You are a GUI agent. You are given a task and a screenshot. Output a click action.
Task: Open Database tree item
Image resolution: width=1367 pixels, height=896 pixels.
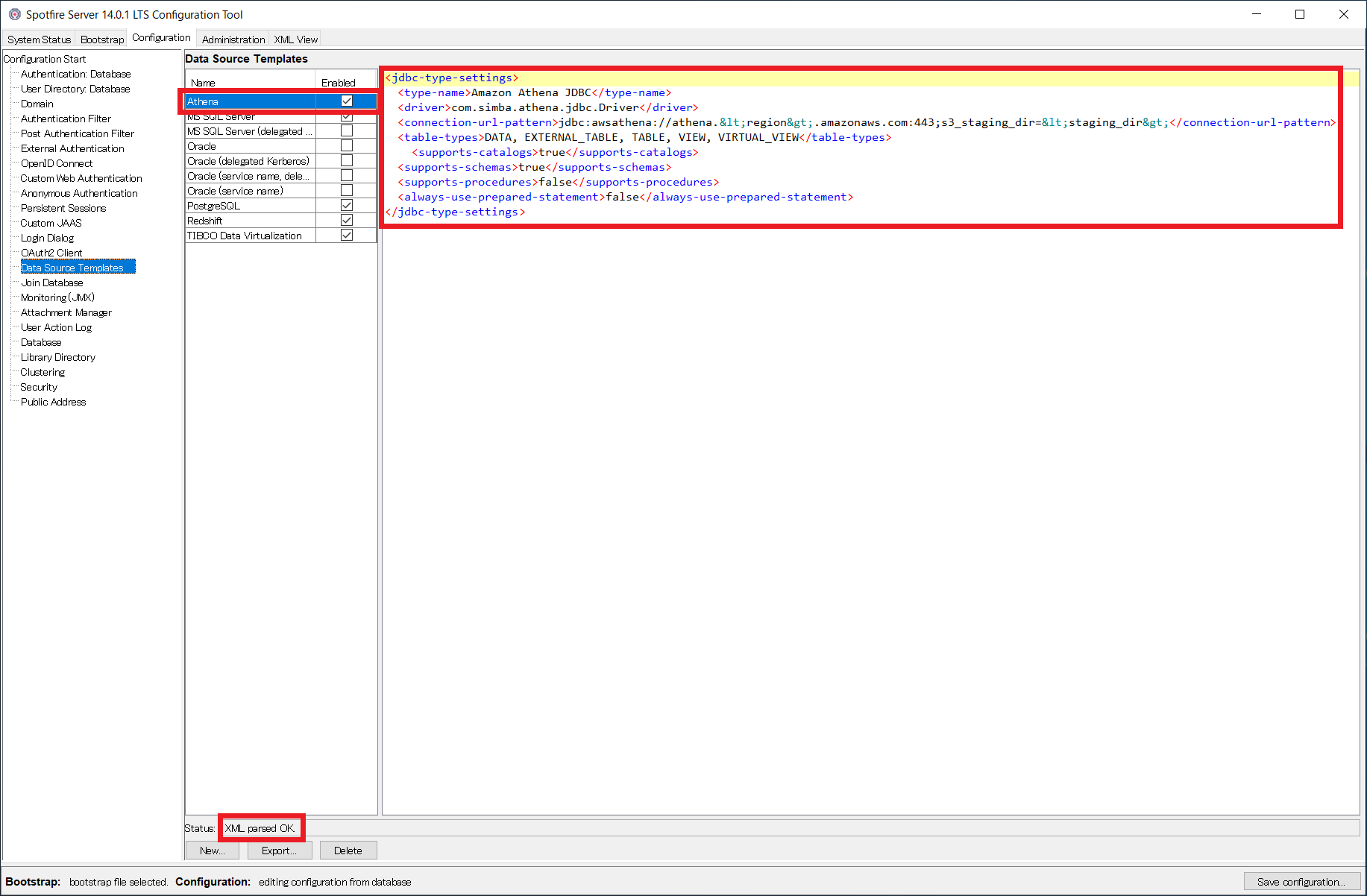(41, 342)
